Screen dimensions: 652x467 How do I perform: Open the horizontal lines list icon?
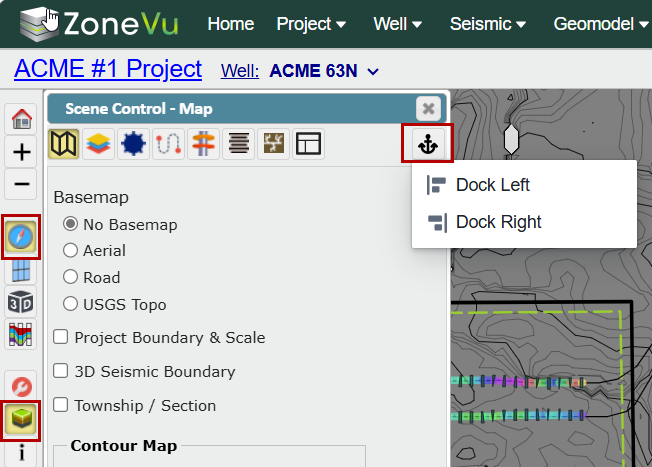[x=239, y=144]
